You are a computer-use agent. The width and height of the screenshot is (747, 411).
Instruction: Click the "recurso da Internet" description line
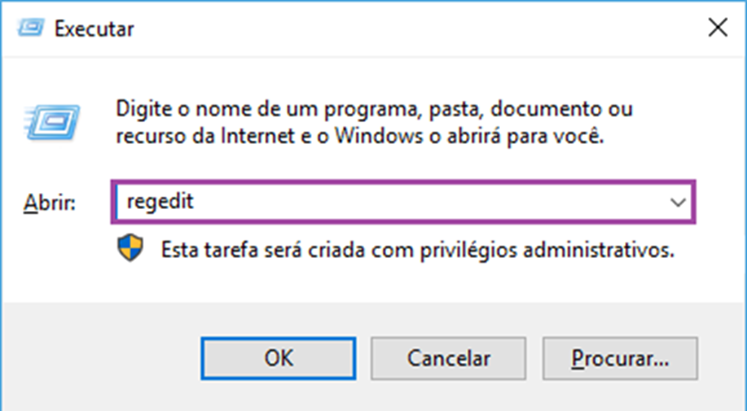click(x=206, y=137)
